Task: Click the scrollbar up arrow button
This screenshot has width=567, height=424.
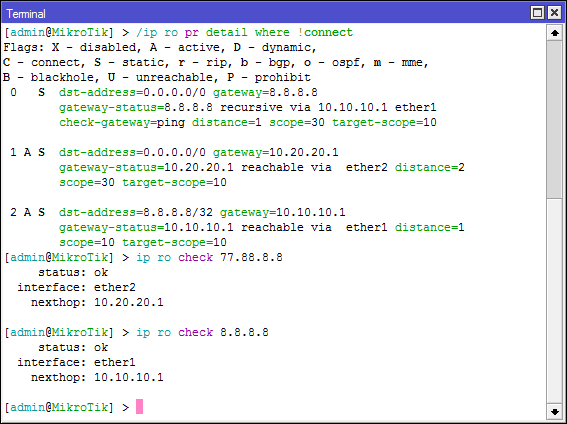Action: tap(555, 33)
